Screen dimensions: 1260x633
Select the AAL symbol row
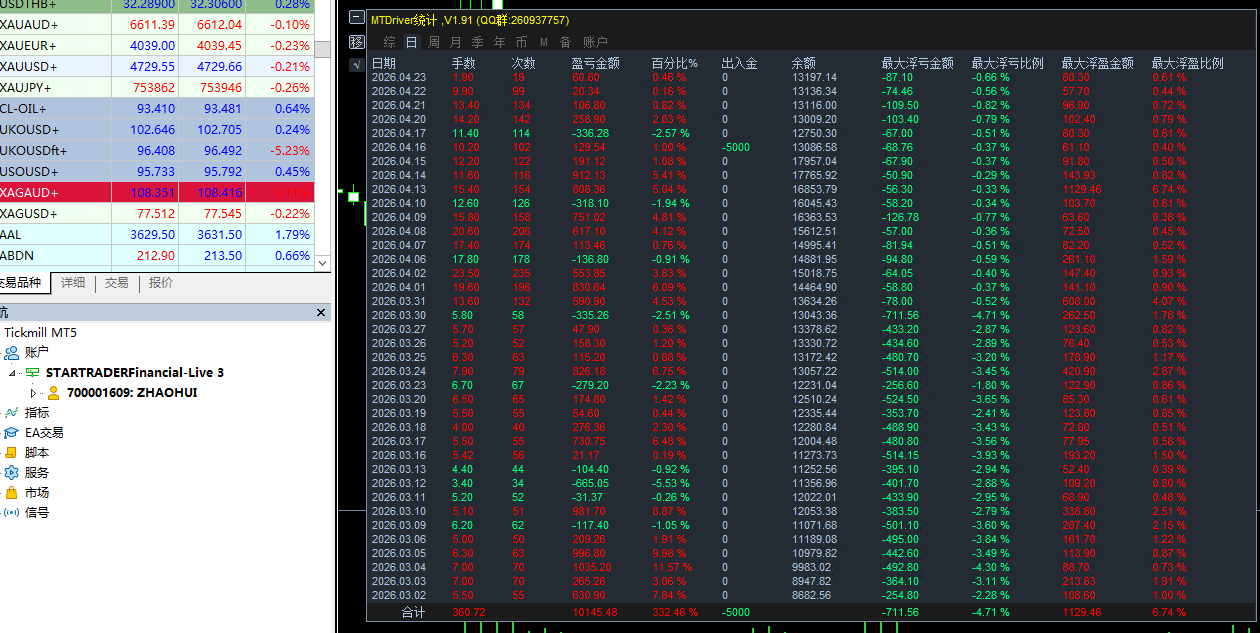157,234
